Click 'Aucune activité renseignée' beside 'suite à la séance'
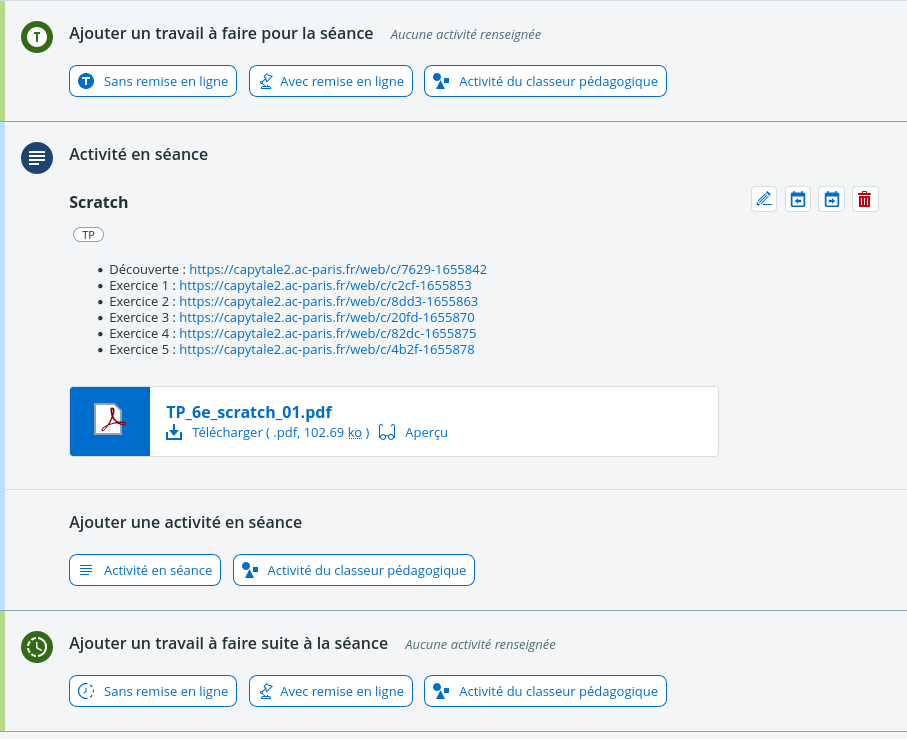The width and height of the screenshot is (907, 739). pyautogui.click(x=480, y=645)
